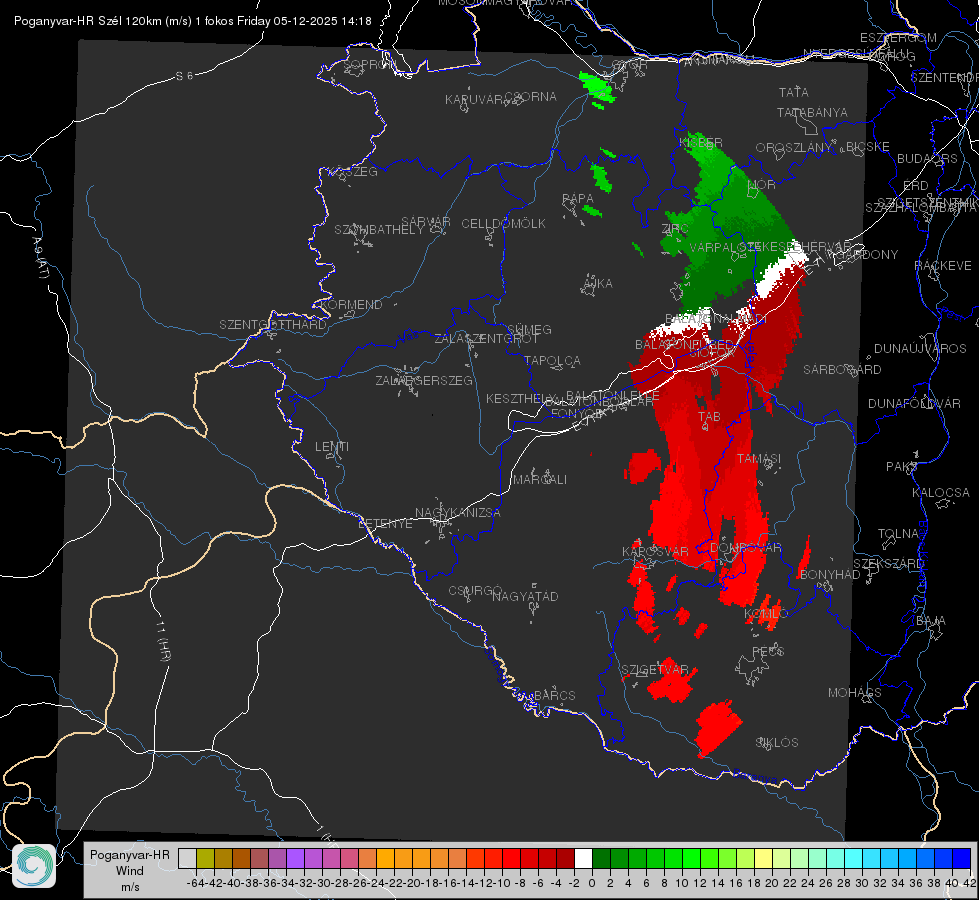This screenshot has height=900, width=979.
Task: Click the '11 (HR)' road label
Action: (164, 641)
